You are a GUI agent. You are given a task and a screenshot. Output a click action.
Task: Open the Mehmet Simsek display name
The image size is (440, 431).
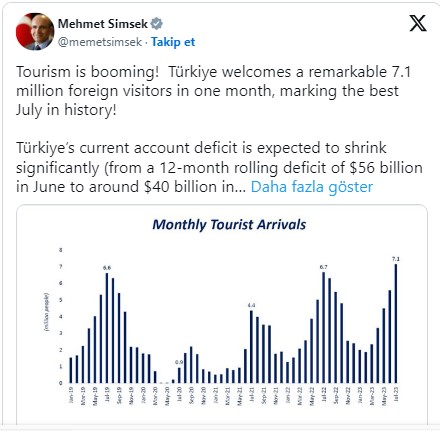pos(103,24)
